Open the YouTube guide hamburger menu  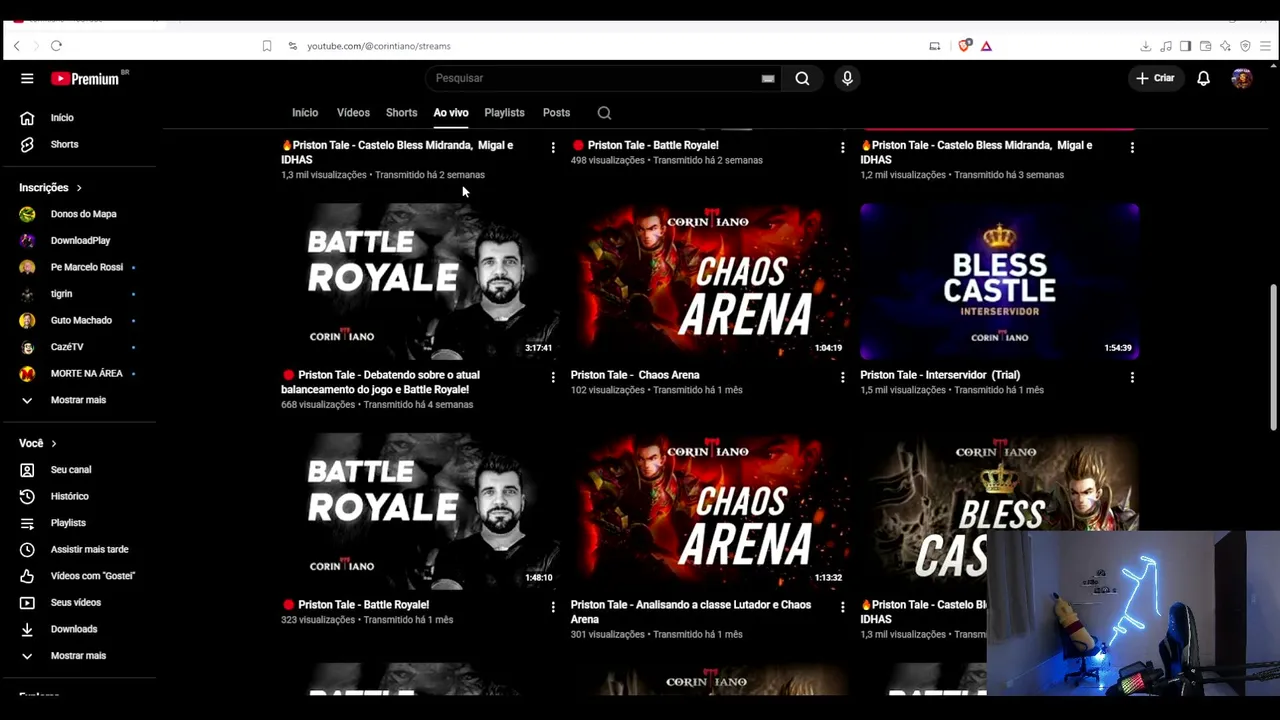pos(27,78)
